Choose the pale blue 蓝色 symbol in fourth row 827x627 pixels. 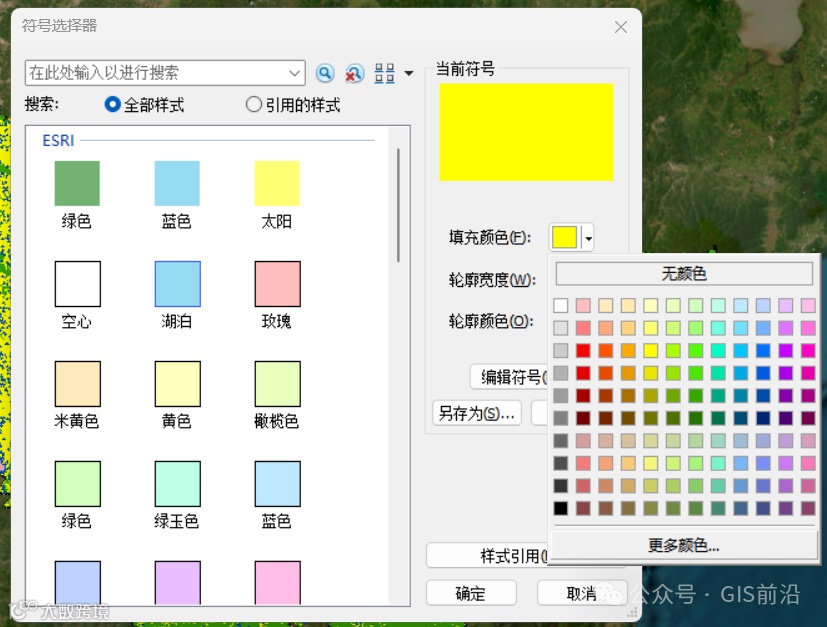[x=277, y=484]
